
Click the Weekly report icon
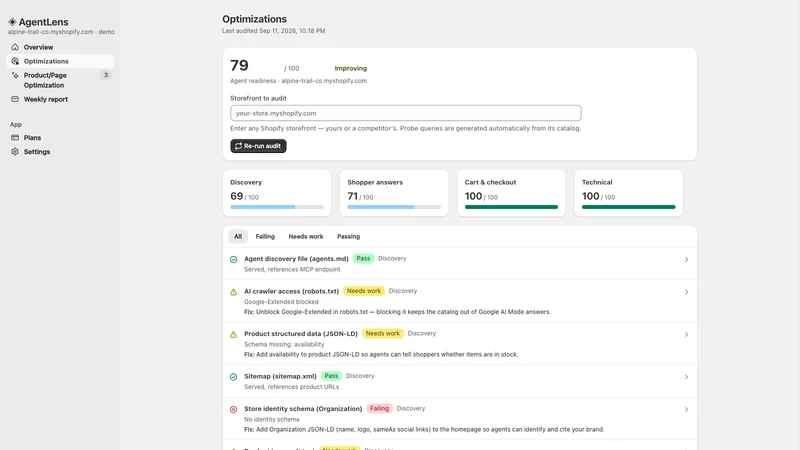pyautogui.click(x=15, y=99)
